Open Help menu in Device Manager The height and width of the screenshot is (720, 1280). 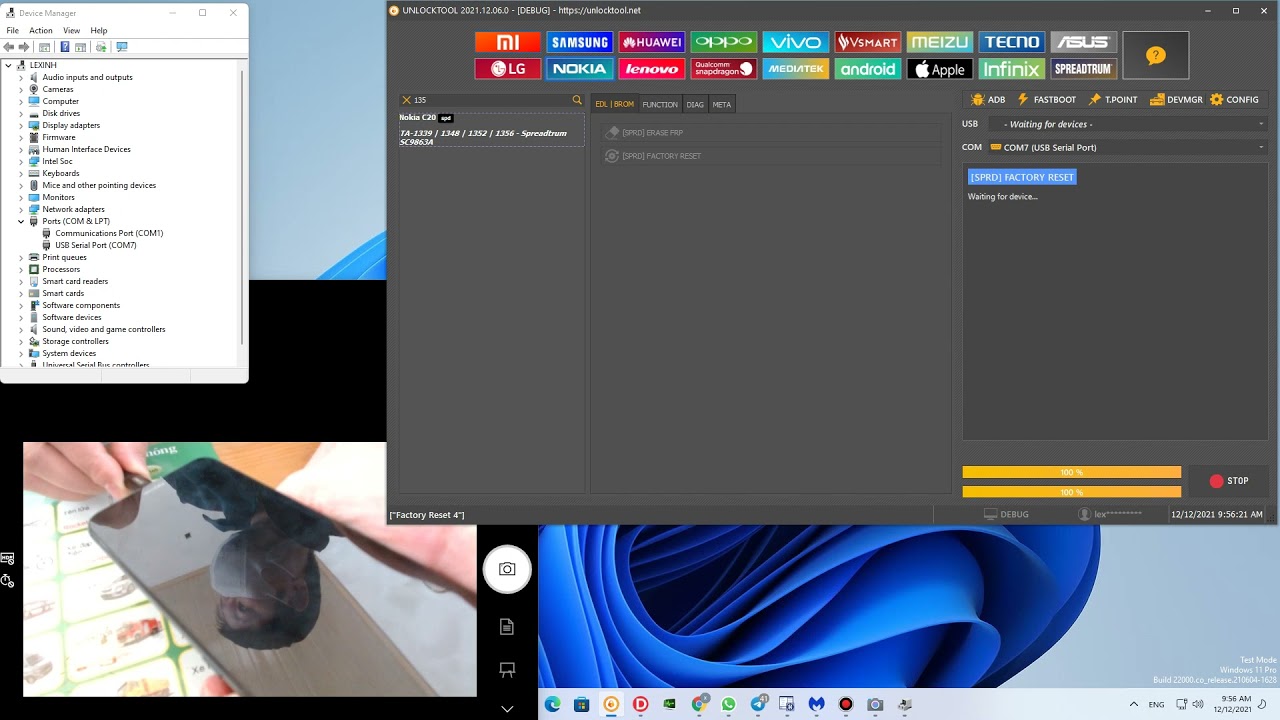99,30
